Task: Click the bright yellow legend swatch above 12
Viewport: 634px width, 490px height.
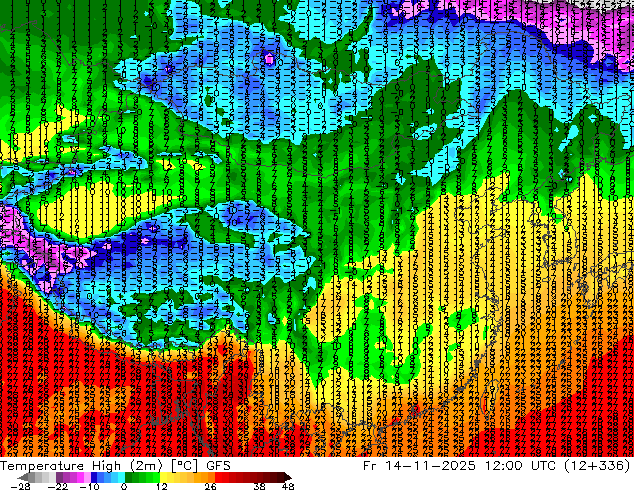Action: [163, 477]
